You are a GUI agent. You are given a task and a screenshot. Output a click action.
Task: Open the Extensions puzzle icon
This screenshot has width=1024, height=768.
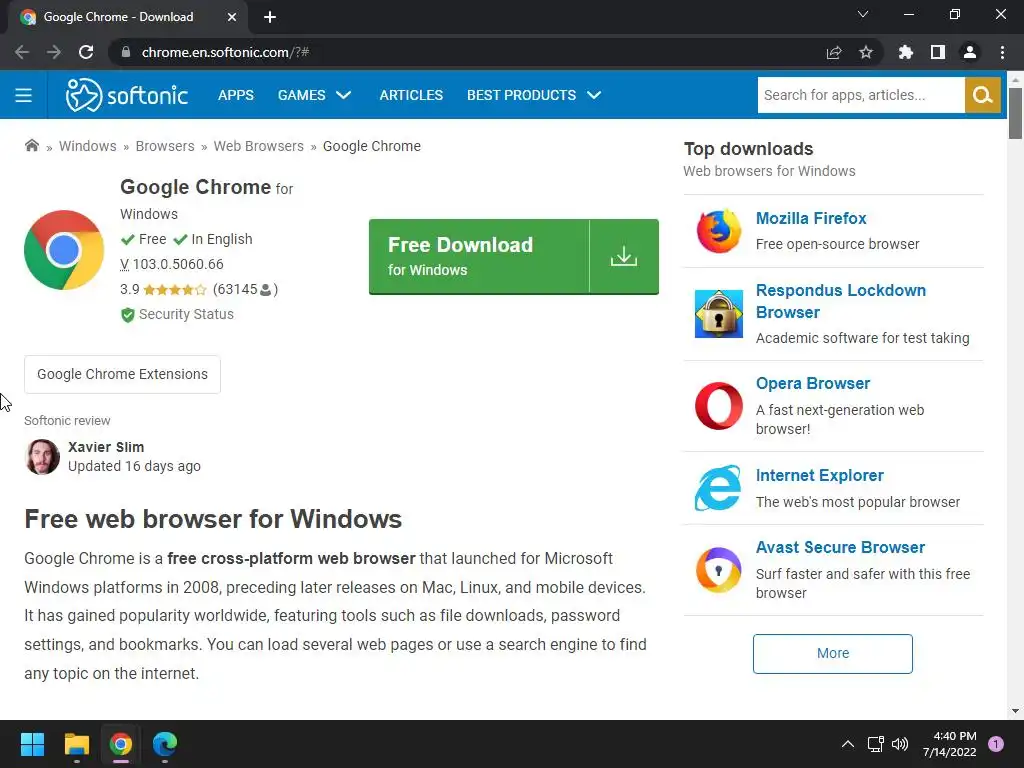(906, 52)
